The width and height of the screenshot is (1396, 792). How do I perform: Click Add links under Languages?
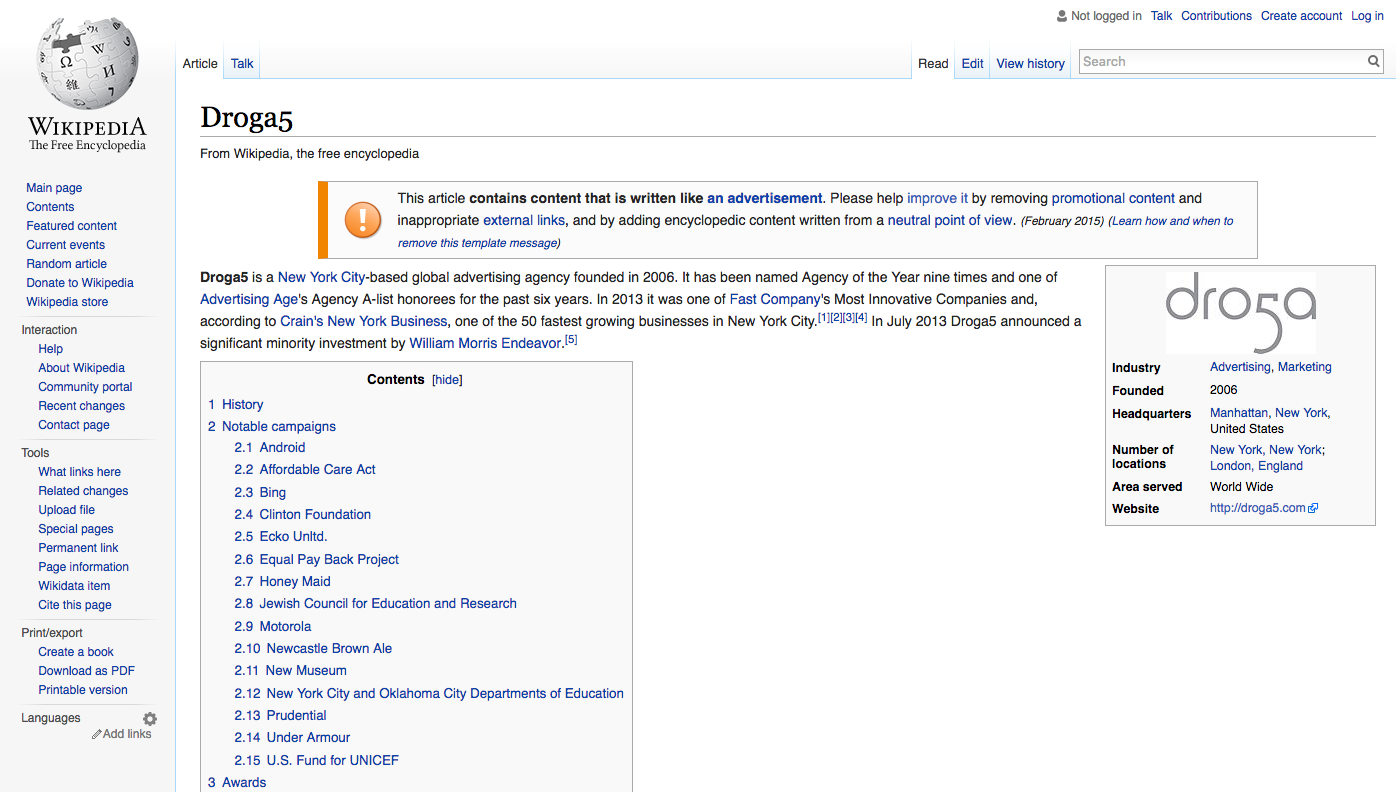click(127, 734)
